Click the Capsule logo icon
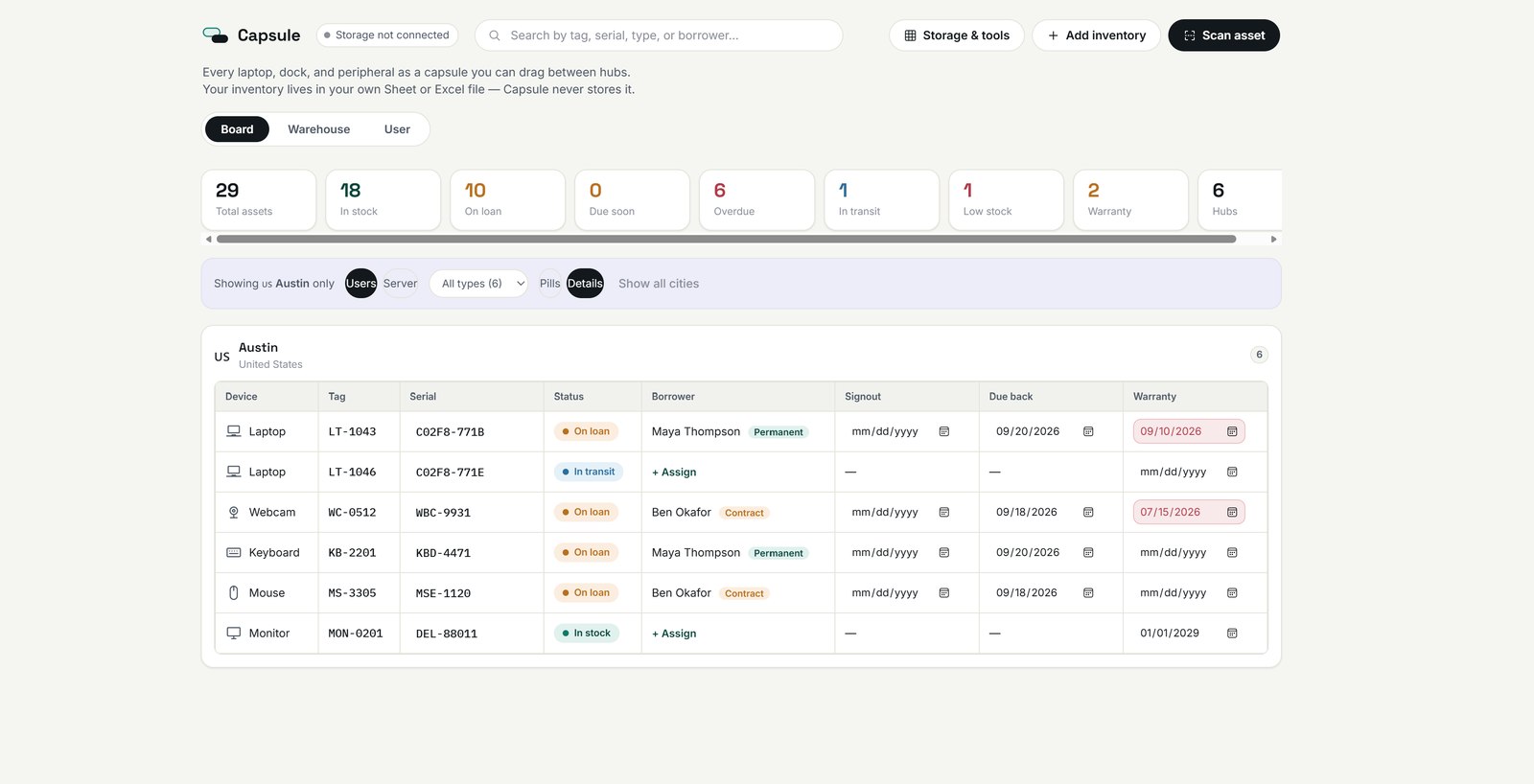Screen dimensions: 1534x784 coord(215,35)
